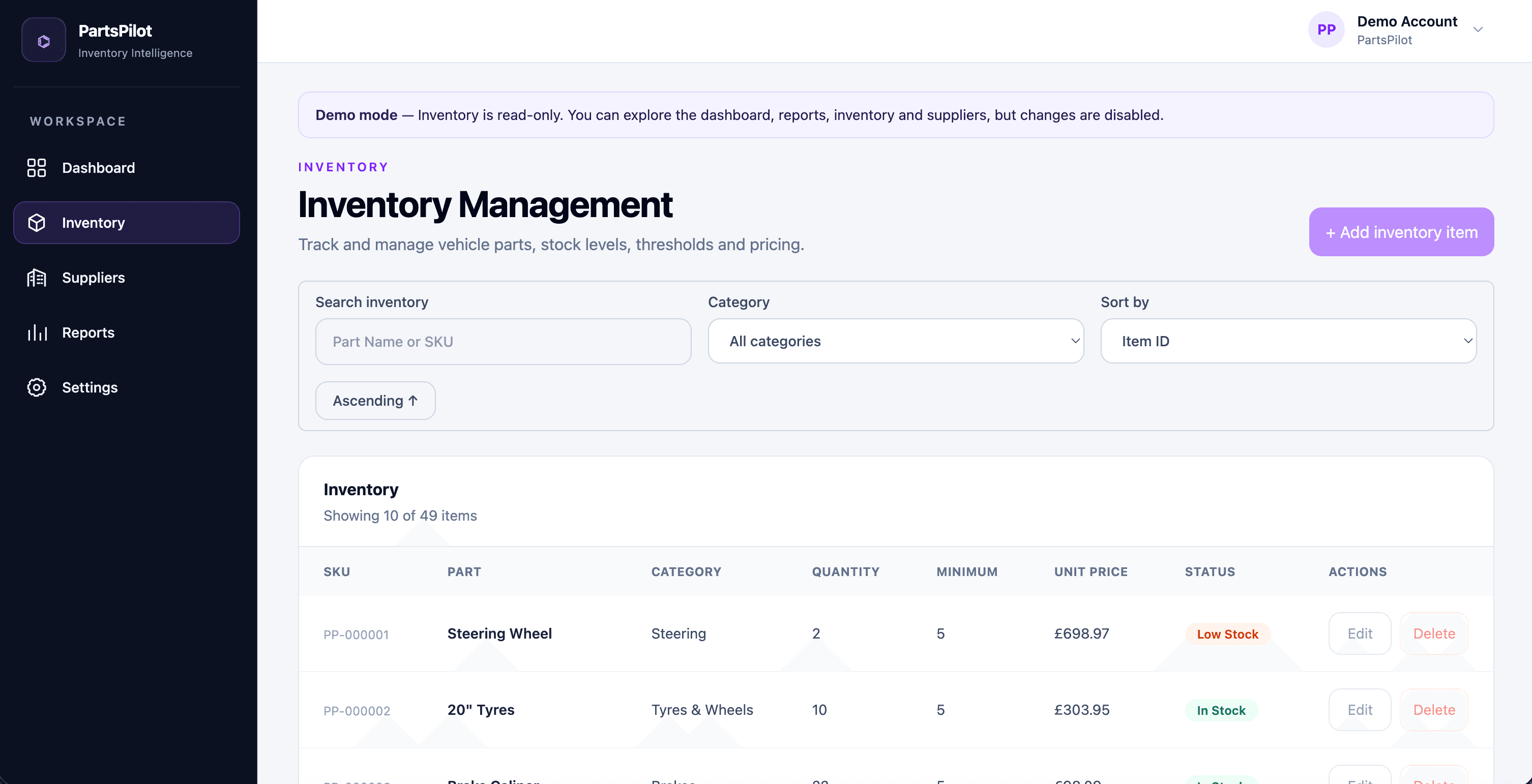Click the Steering category cell
Viewport: 1532px width, 784px height.
tap(679, 634)
